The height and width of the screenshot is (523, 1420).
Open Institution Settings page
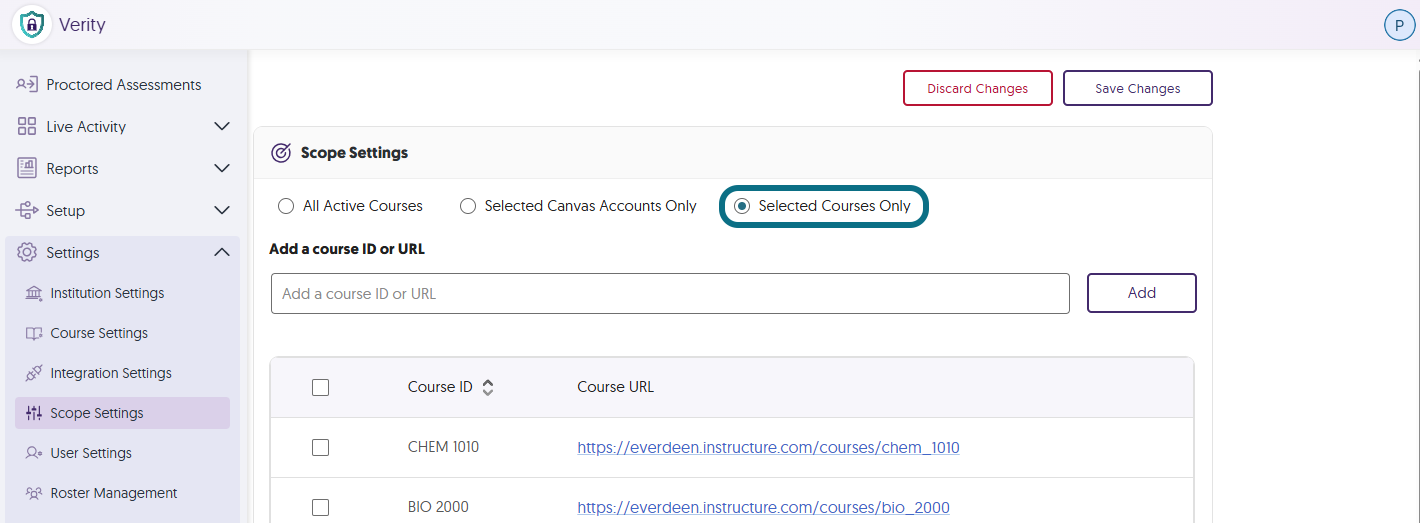[107, 293]
